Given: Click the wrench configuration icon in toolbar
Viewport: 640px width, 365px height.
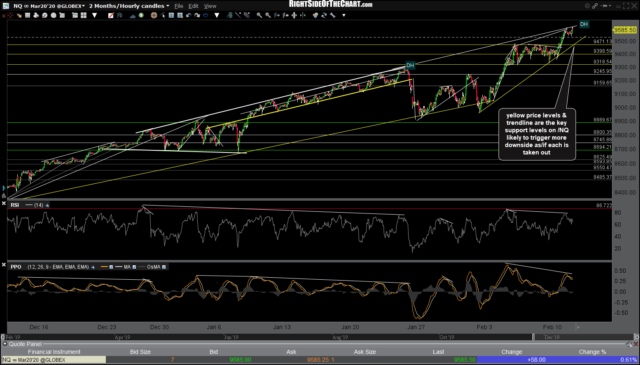Looking at the screenshot, I should 333,16.
